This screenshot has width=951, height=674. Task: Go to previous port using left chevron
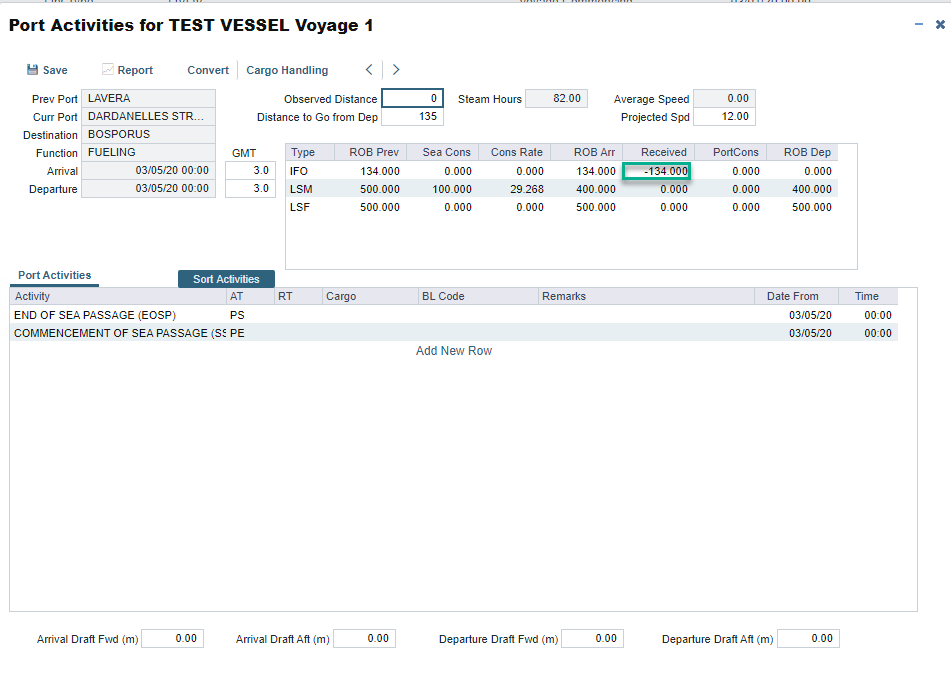369,70
